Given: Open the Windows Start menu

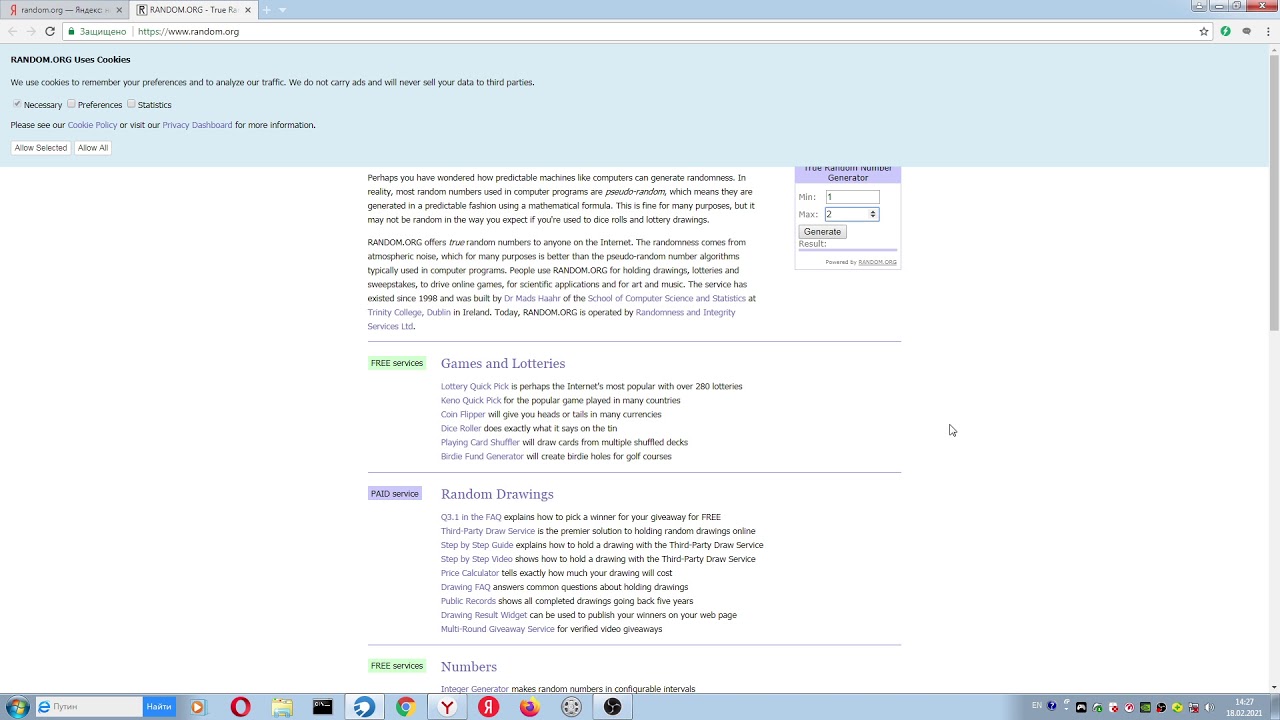Looking at the screenshot, I should (x=17, y=707).
